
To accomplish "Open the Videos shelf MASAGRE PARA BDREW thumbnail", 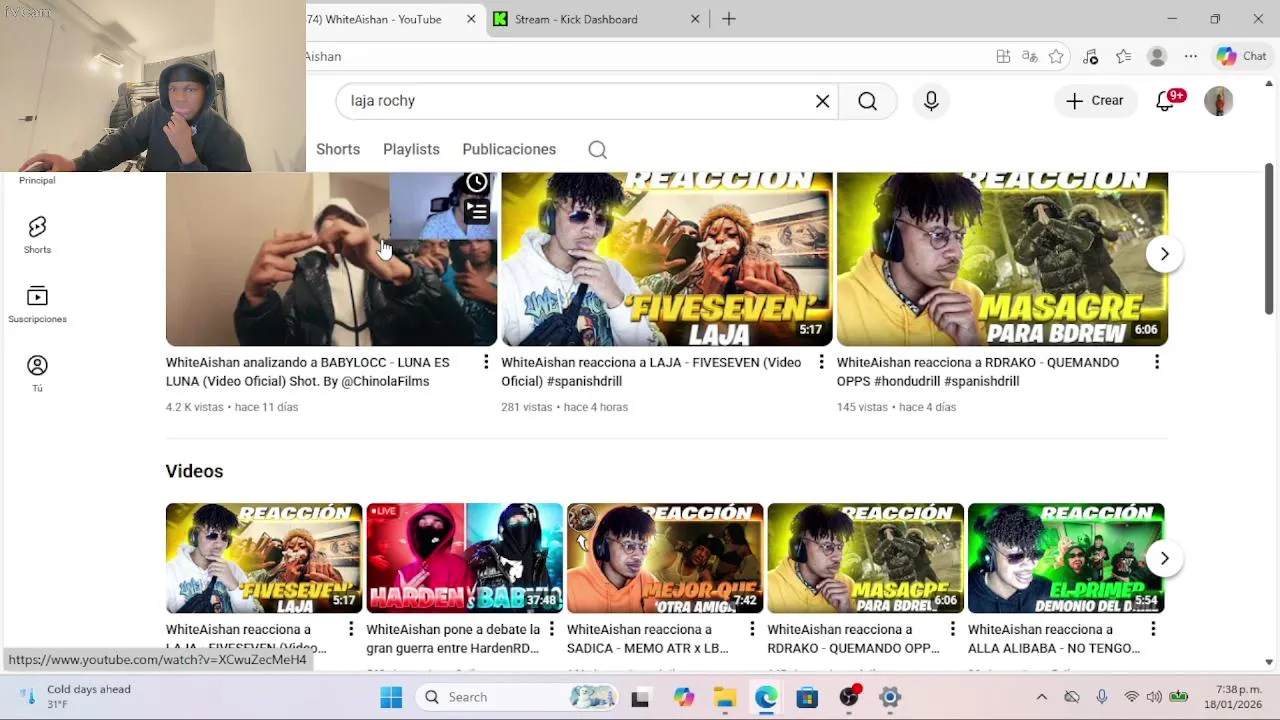I will click(x=865, y=558).
